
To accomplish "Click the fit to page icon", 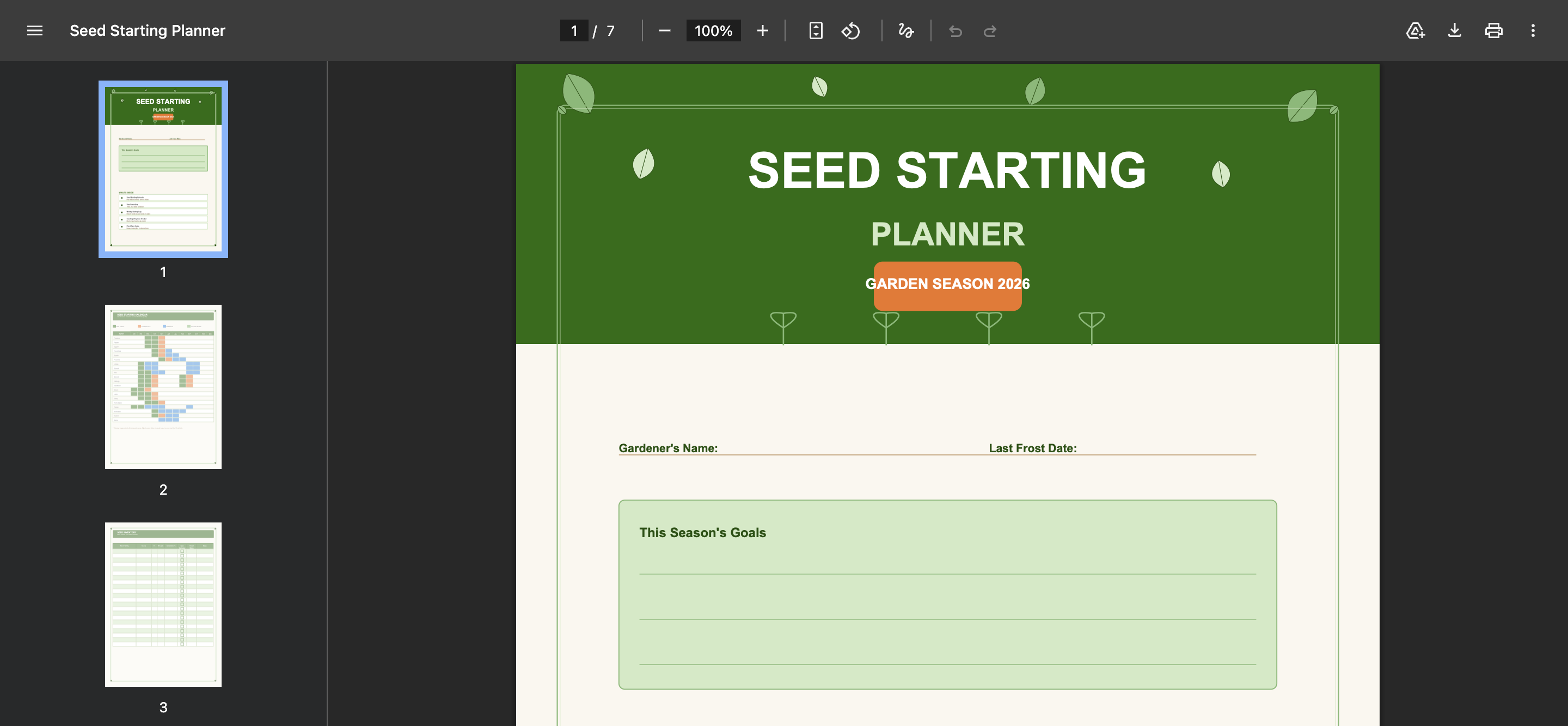I will (816, 30).
